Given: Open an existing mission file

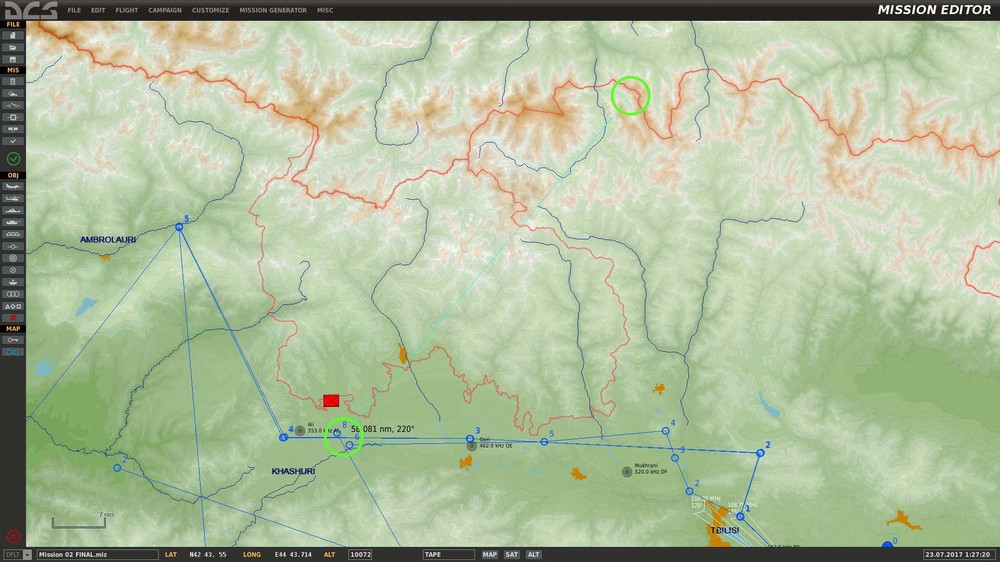Looking at the screenshot, I should click(13, 47).
